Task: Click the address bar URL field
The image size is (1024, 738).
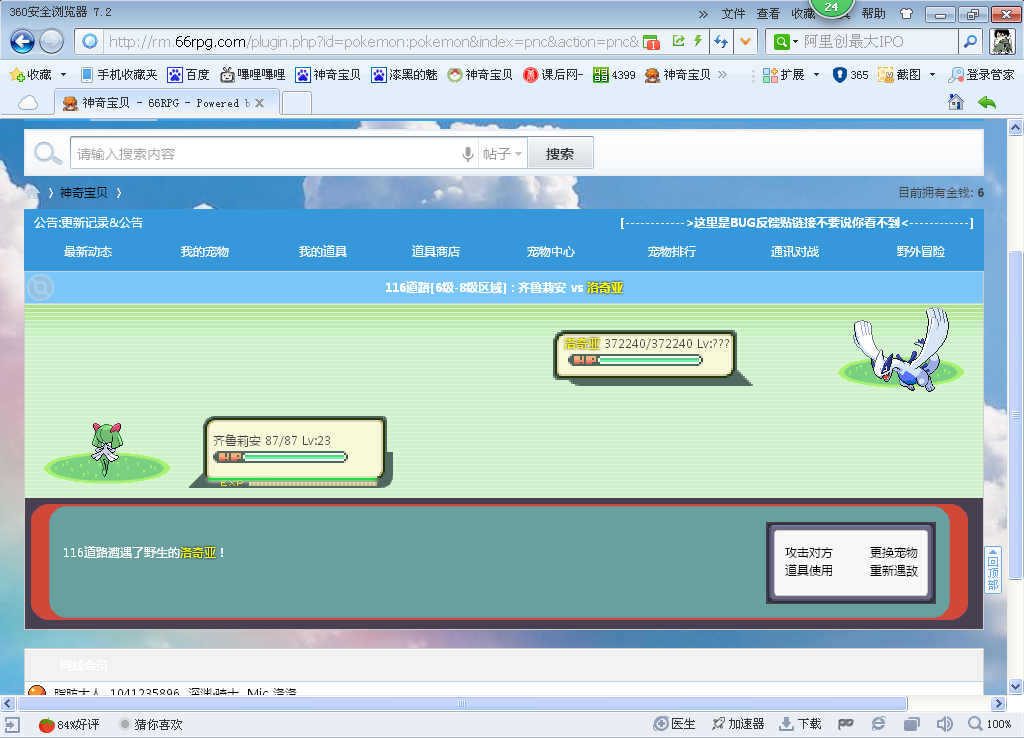Action: (x=372, y=42)
